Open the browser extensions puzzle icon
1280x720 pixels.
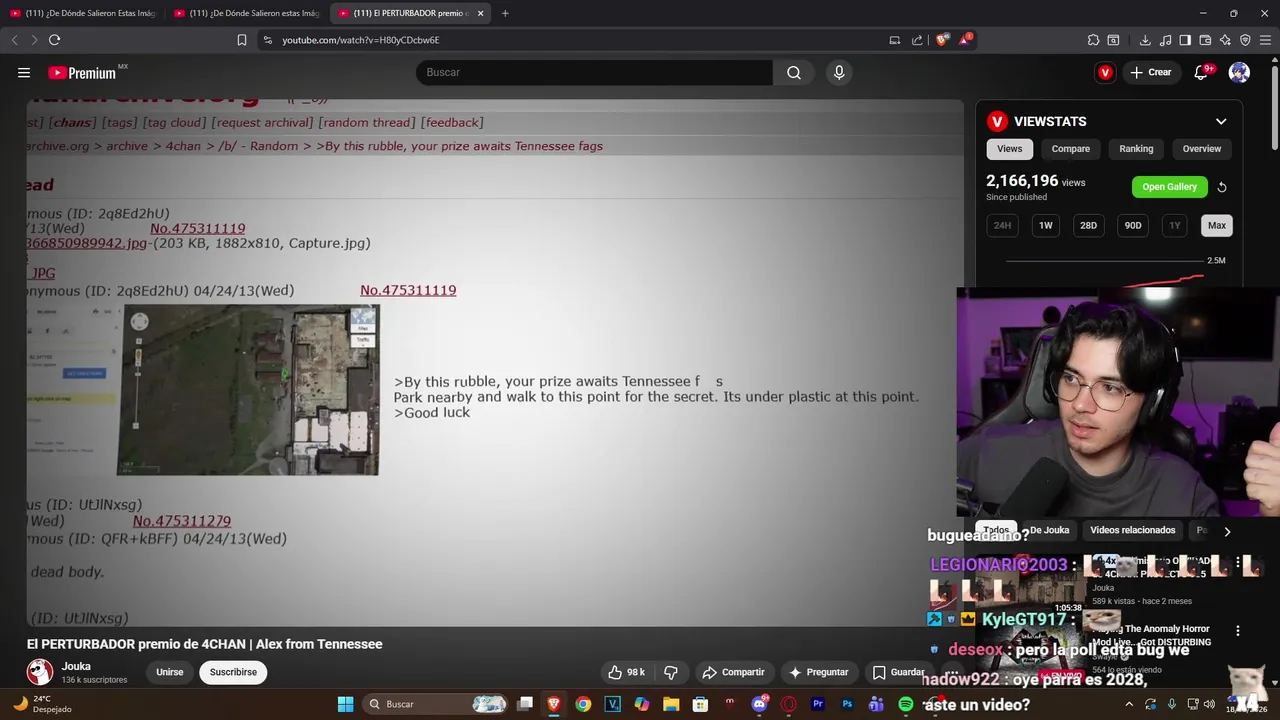pyautogui.click(x=1093, y=40)
